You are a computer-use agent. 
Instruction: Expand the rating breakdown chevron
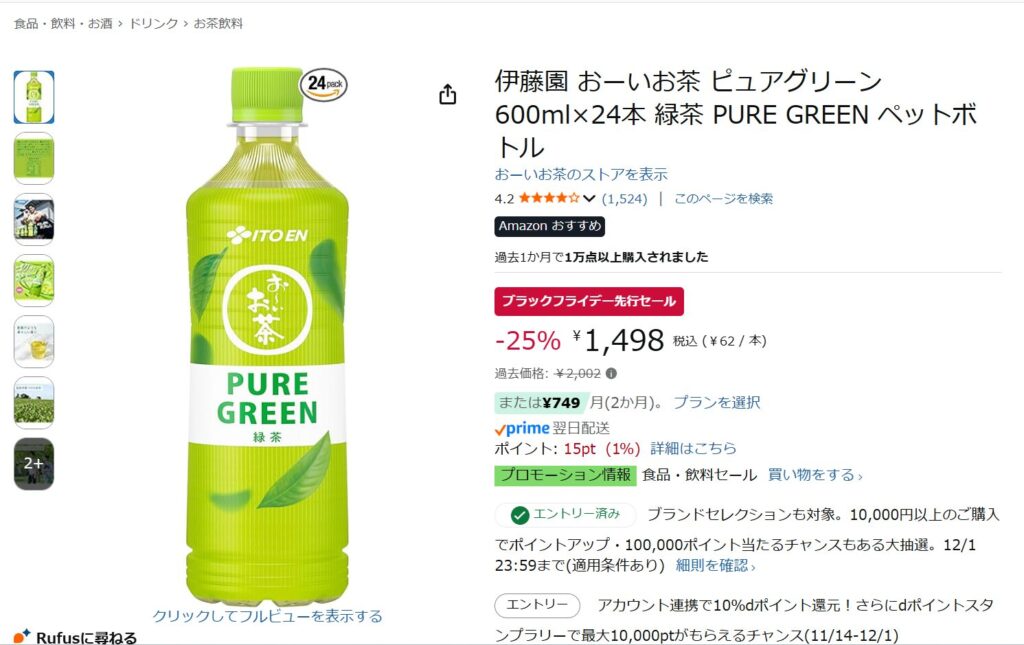589,198
